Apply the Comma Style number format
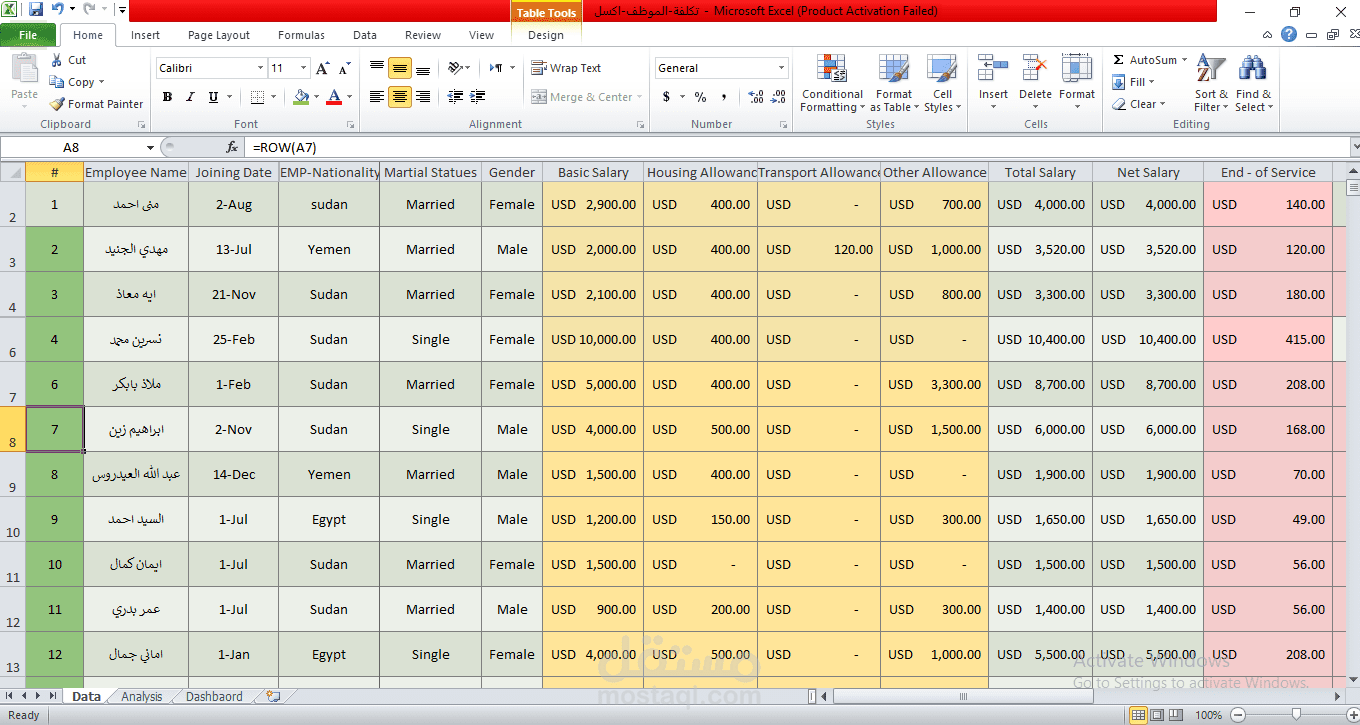Screen dimensions: 1360x725 pyautogui.click(x=725, y=97)
